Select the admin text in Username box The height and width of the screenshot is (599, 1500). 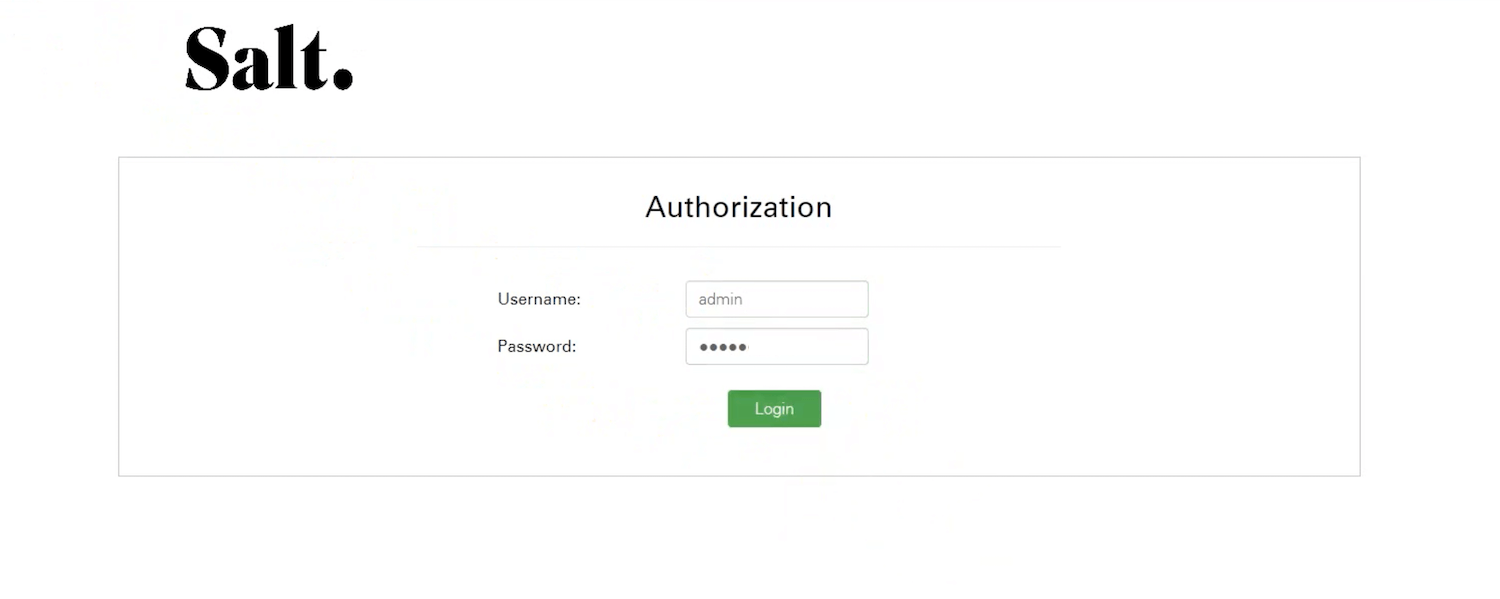point(720,299)
